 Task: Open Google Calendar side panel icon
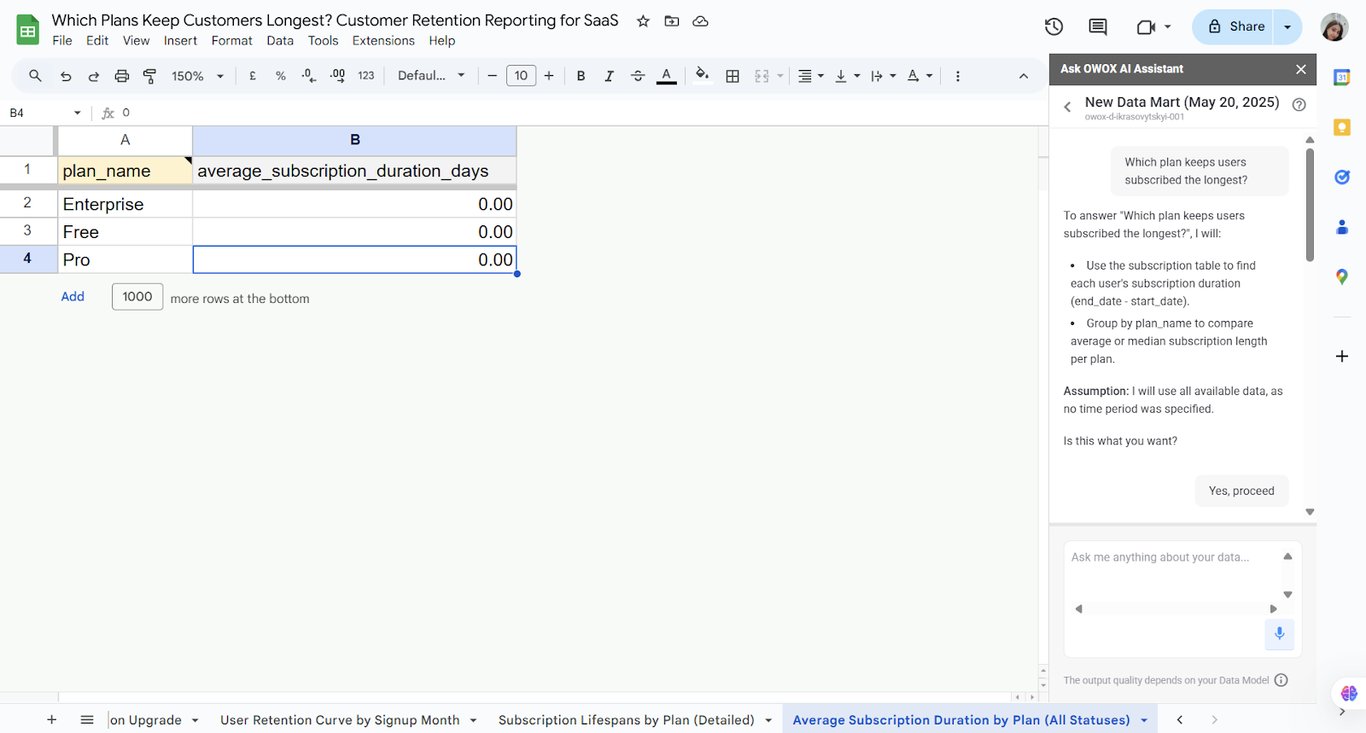point(1342,77)
